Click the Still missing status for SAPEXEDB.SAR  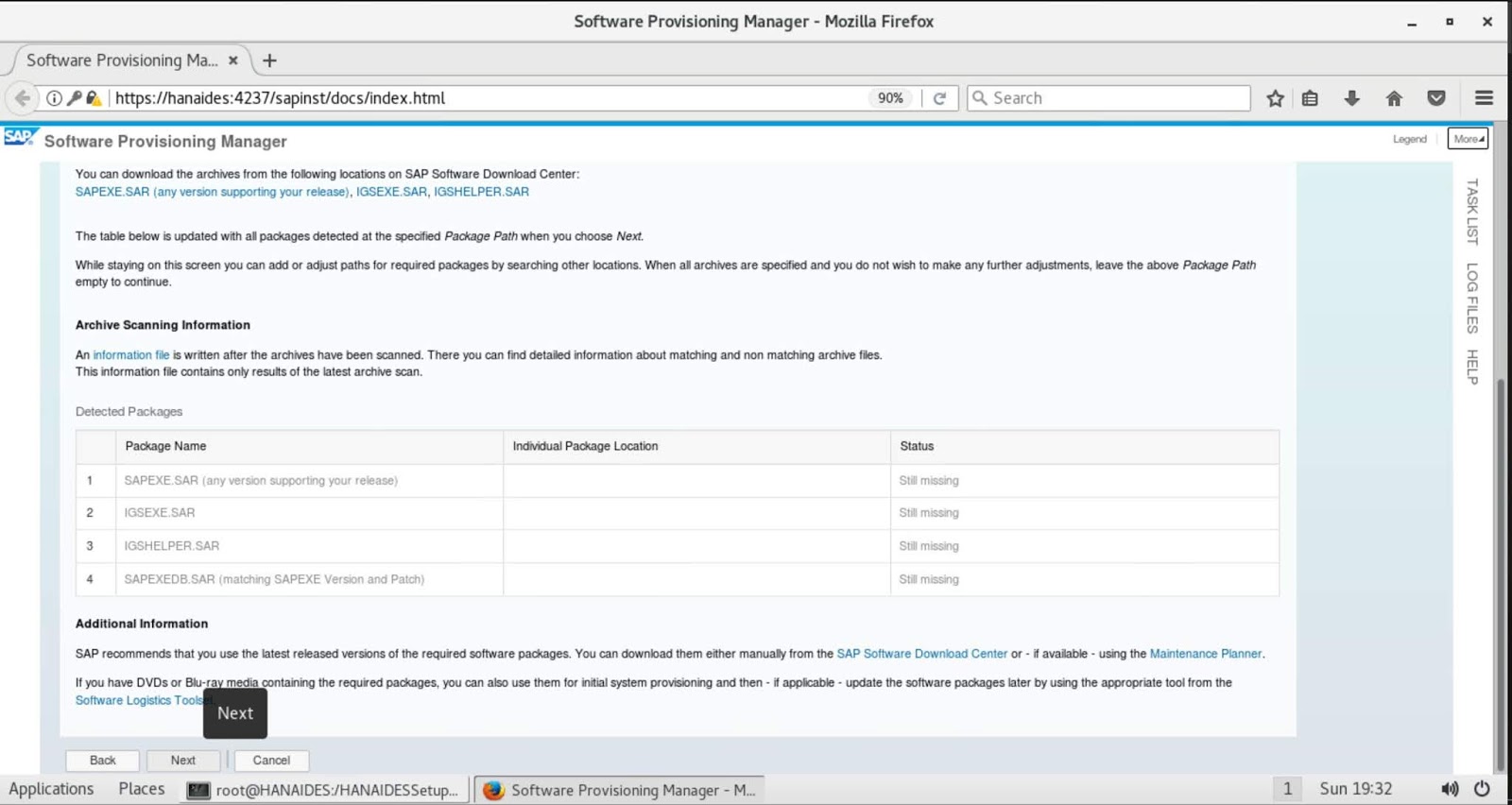pos(929,579)
